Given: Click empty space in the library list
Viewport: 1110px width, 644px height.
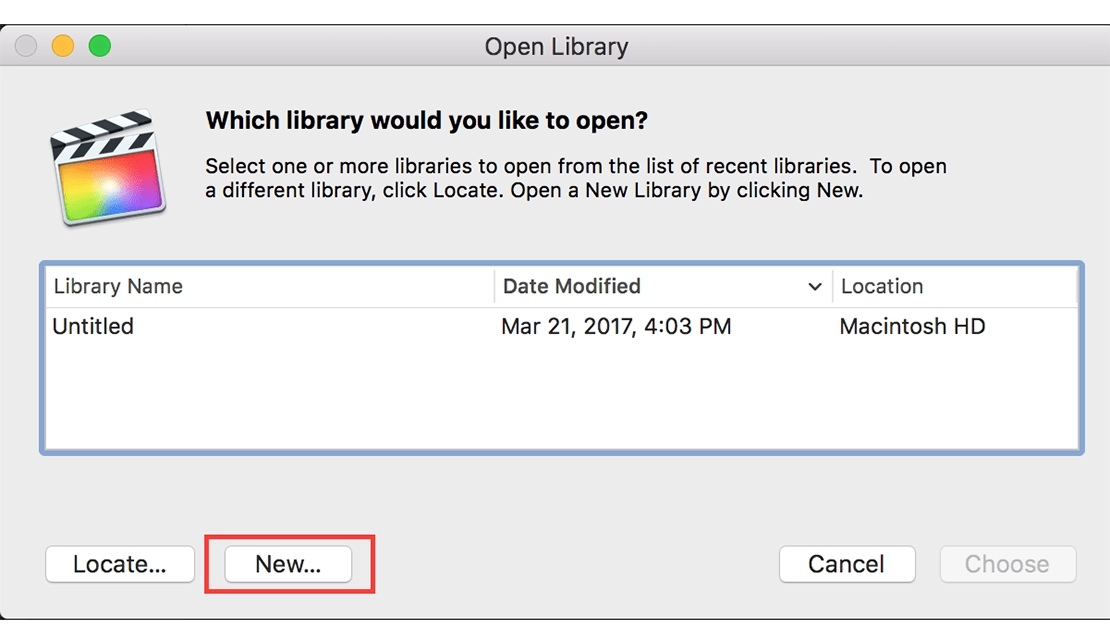Looking at the screenshot, I should 560,400.
